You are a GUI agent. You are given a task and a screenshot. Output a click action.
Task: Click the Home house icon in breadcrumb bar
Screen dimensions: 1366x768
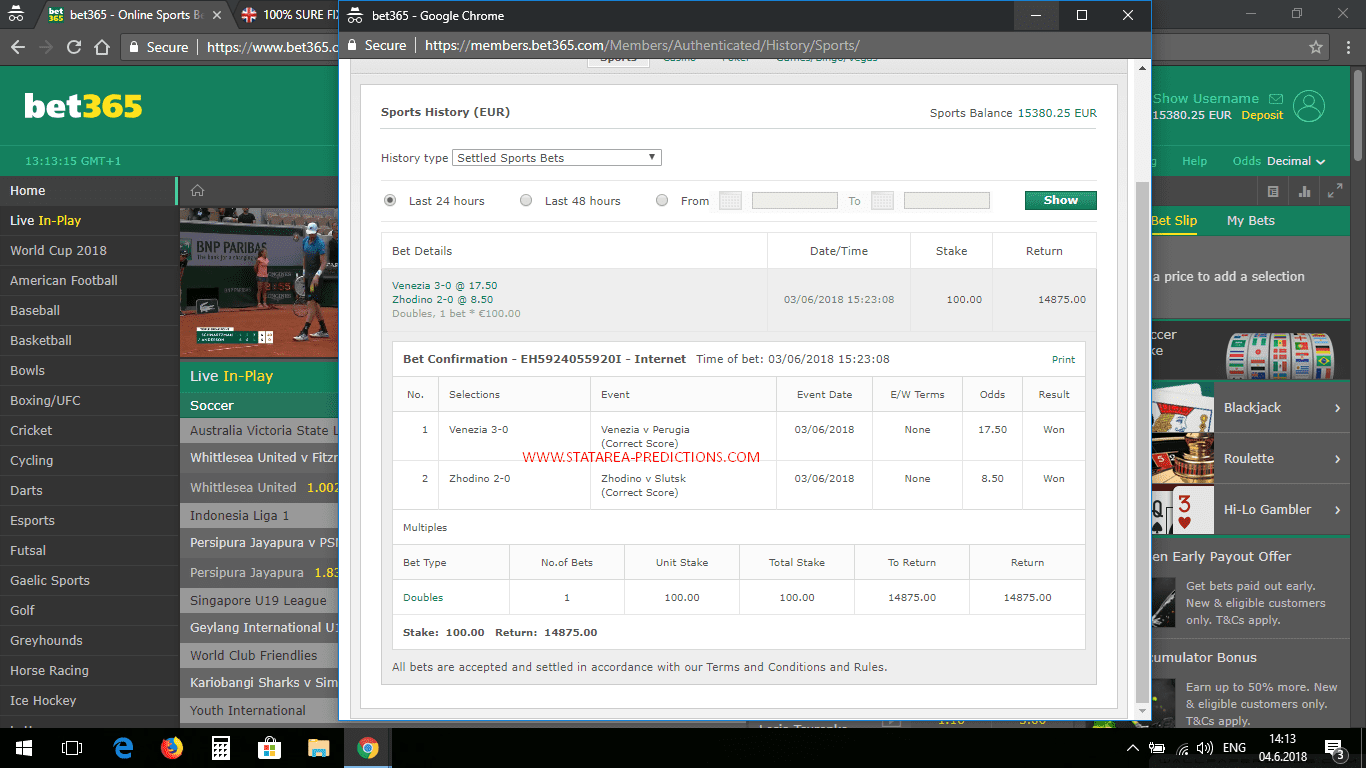pos(198,191)
